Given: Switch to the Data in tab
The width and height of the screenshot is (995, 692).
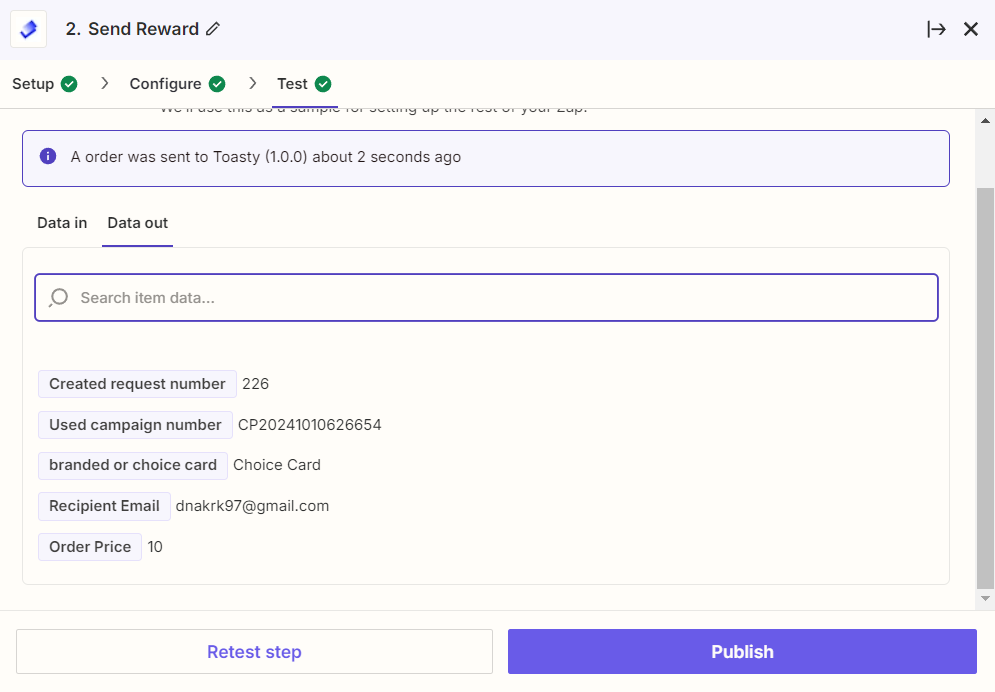Looking at the screenshot, I should click(x=62, y=223).
